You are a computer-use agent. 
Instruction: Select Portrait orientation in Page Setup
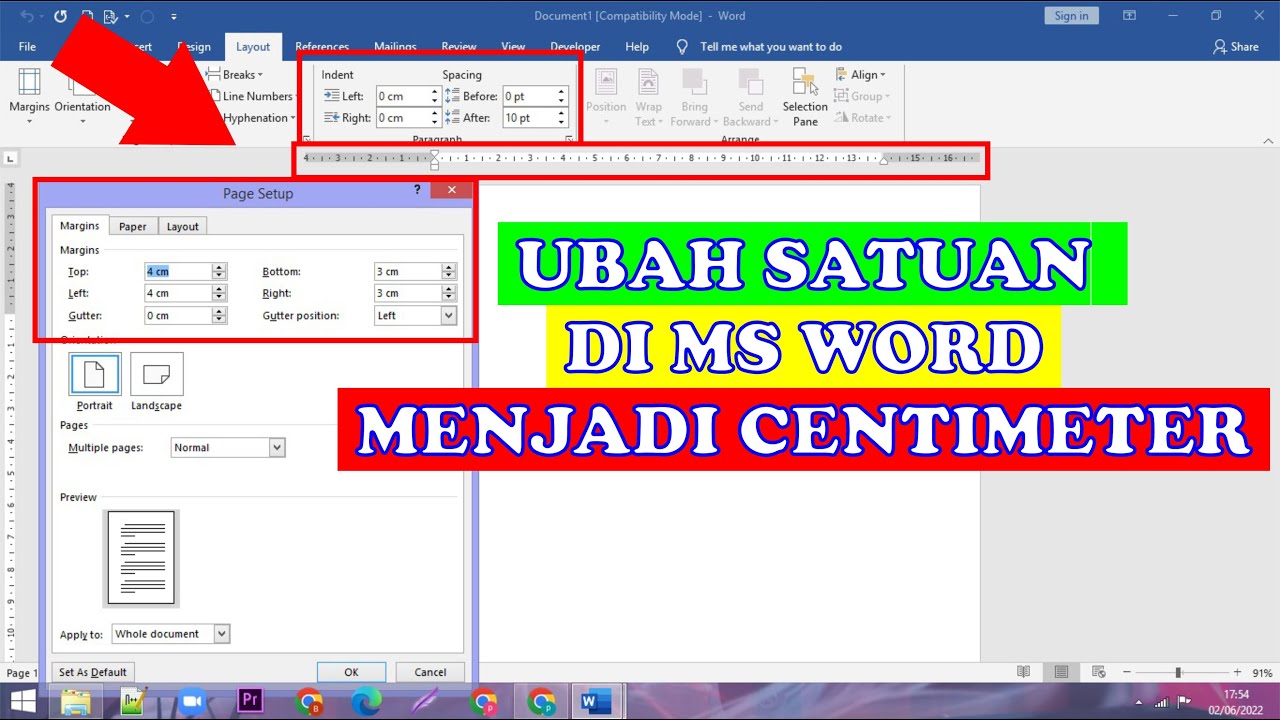tap(95, 382)
